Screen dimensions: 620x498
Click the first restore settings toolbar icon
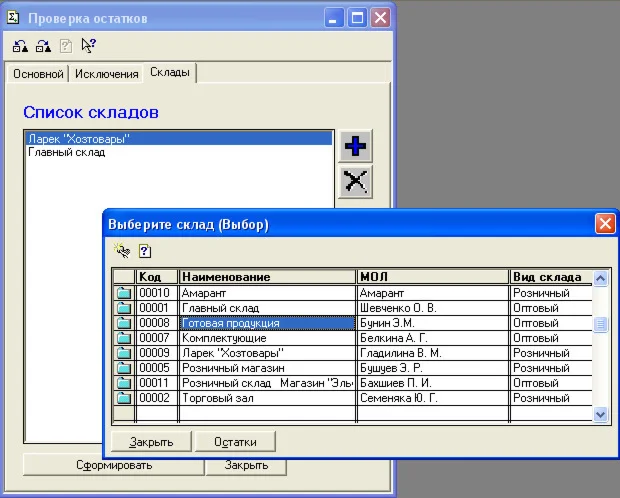(x=19, y=46)
